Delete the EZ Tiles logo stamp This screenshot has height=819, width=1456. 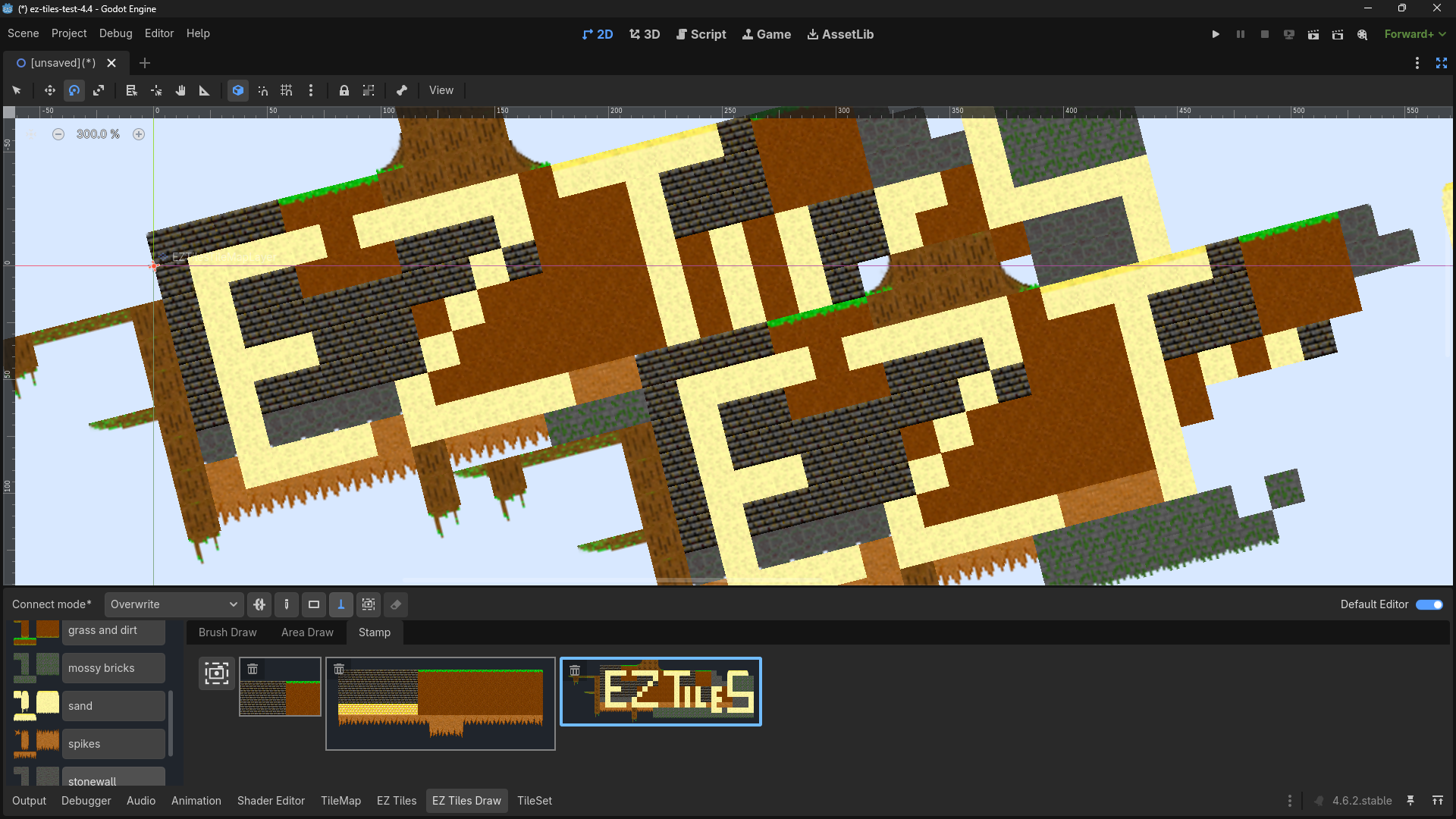(575, 670)
